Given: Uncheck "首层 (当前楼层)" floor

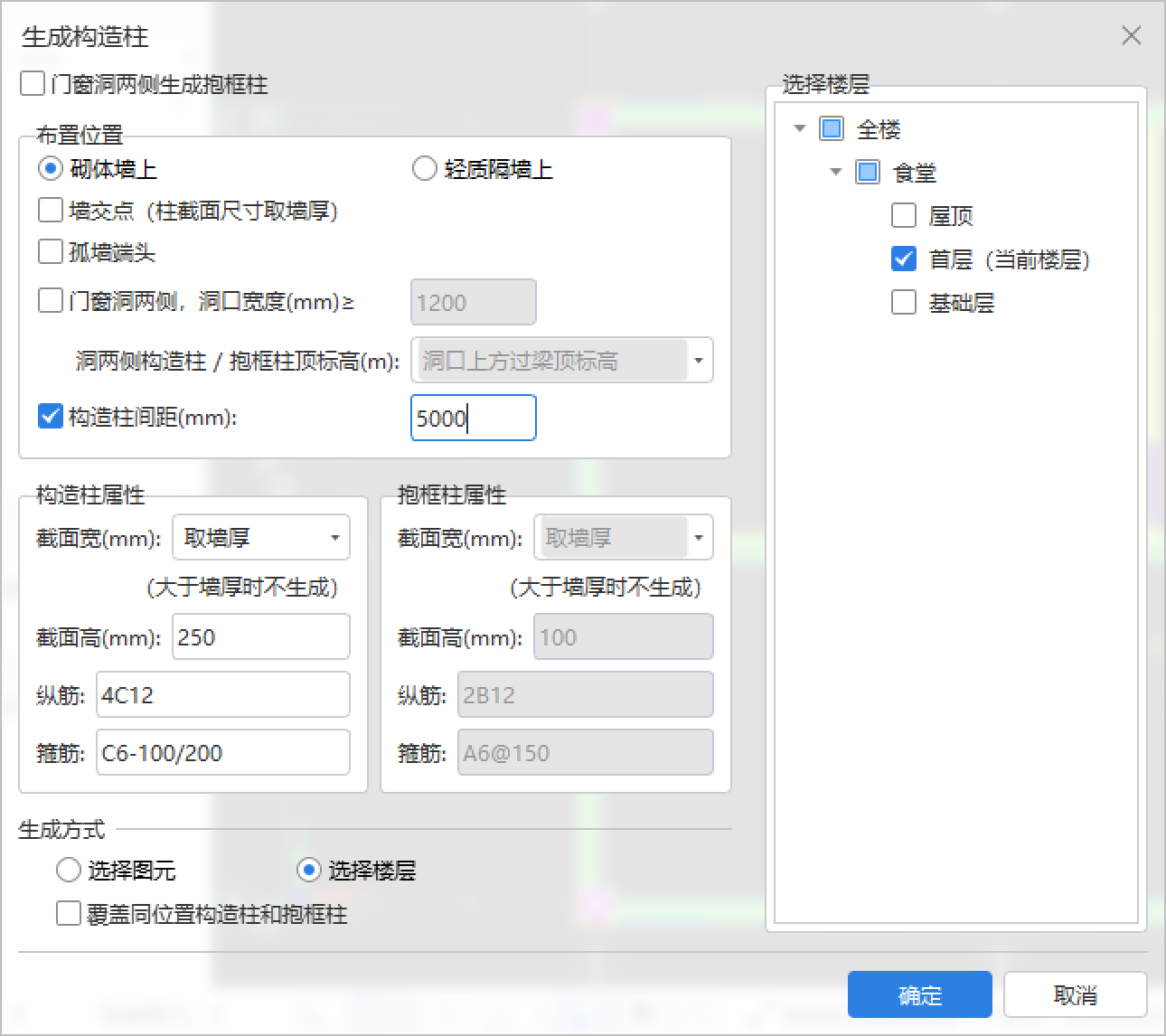Looking at the screenshot, I should pyautogui.click(x=903, y=259).
